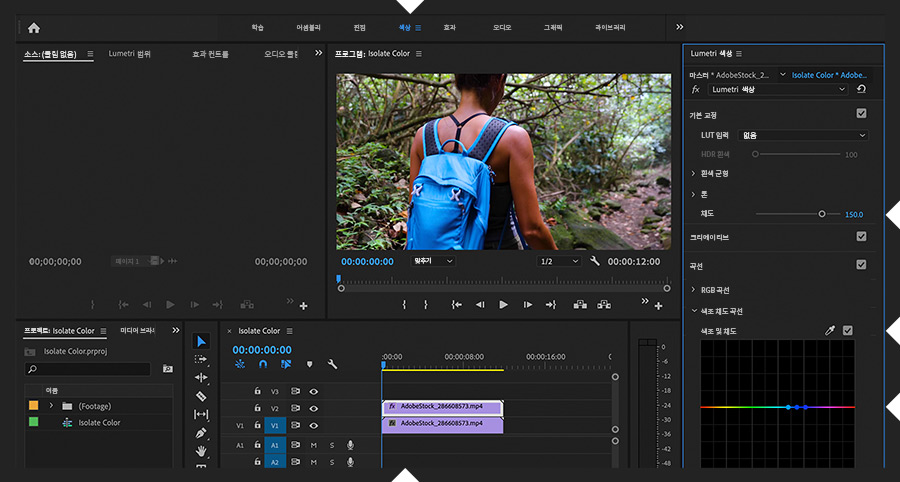Add a marker in the timeline
Viewport: 900px width, 482px height.
[309, 364]
